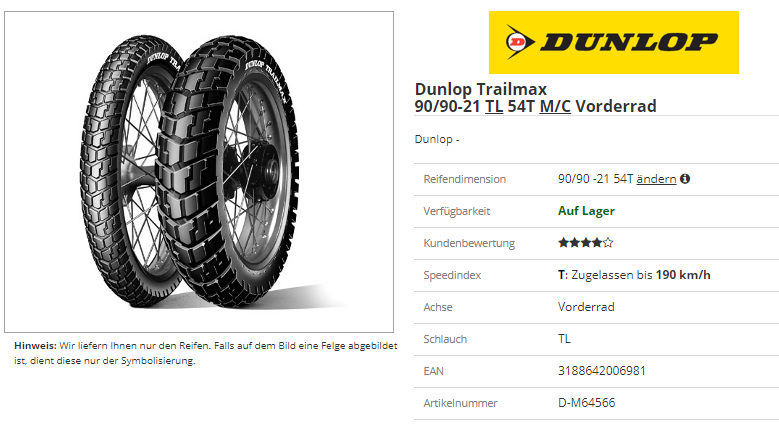Click the first filled rating star
Image resolution: width=779 pixels, height=432 pixels.
(563, 243)
